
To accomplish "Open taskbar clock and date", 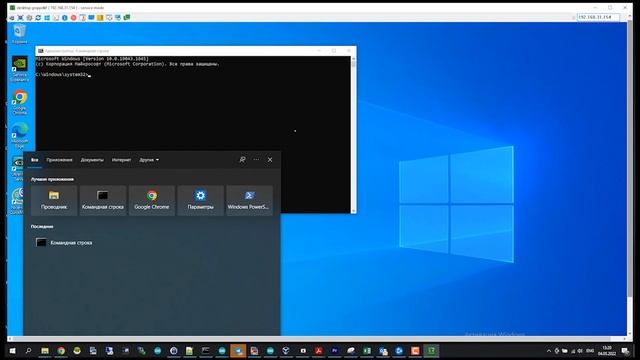I will point(607,351).
